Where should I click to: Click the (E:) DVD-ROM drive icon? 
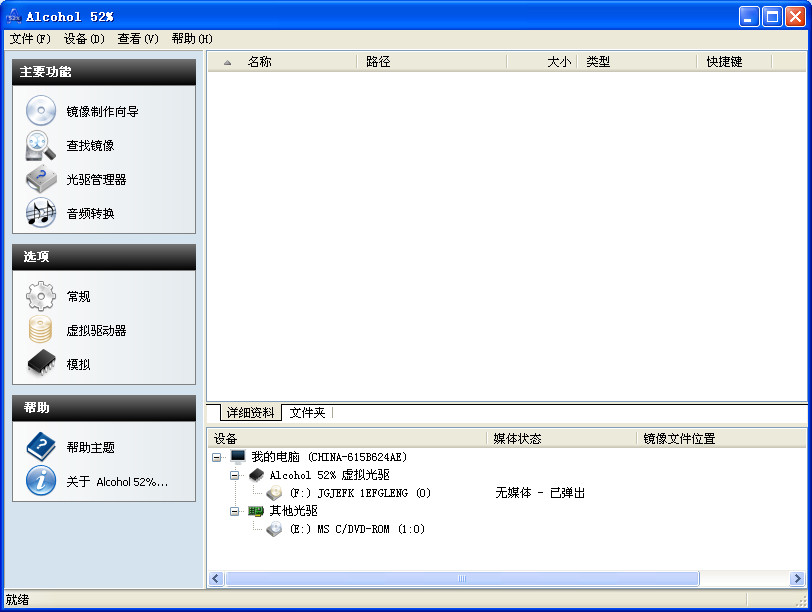point(274,529)
